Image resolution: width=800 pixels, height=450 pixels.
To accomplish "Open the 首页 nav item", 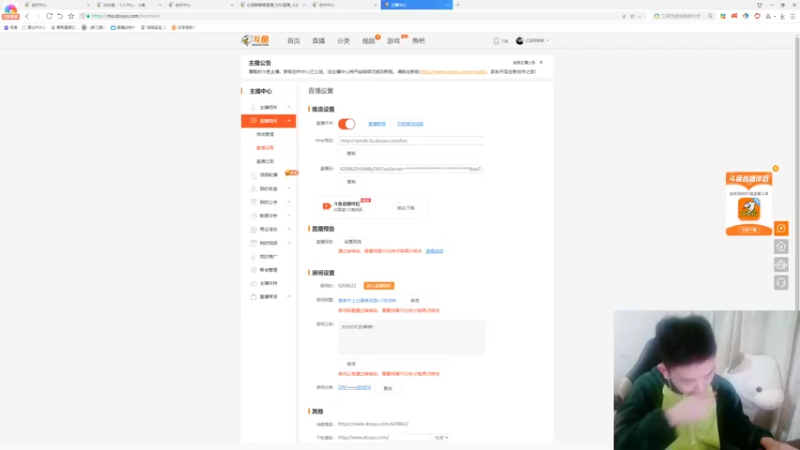I will coord(293,41).
